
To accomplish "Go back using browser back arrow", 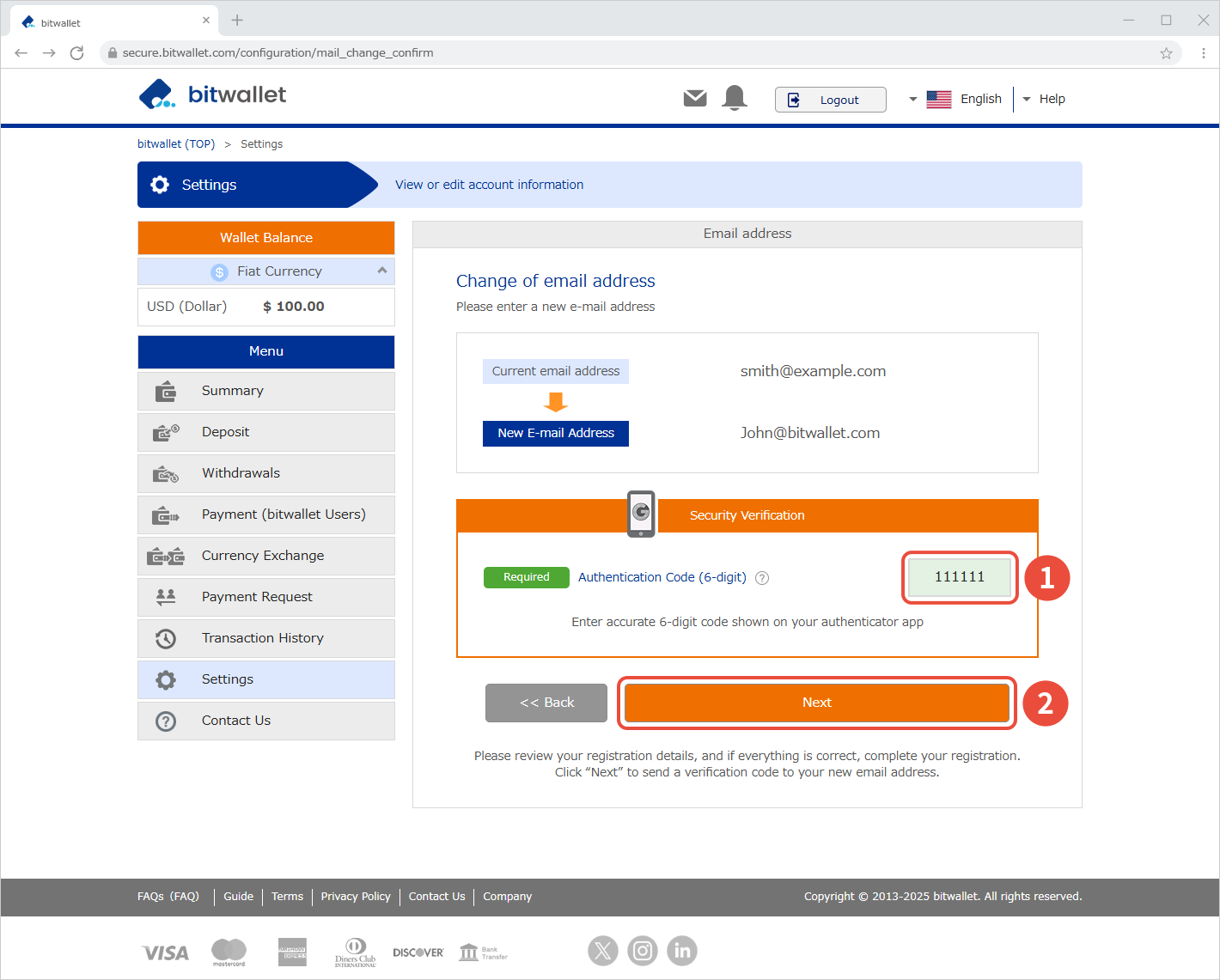I will [21, 53].
